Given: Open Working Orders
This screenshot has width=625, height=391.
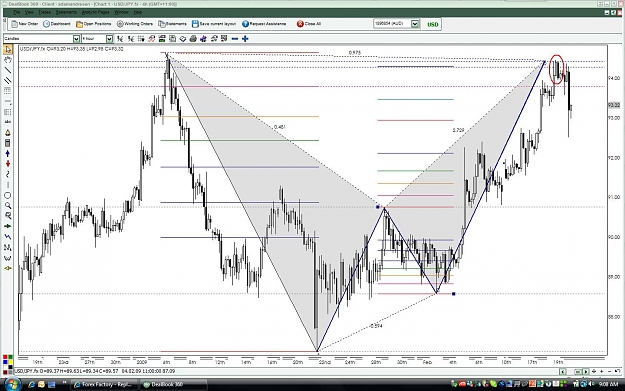Looking at the screenshot, I should pyautogui.click(x=135, y=24).
